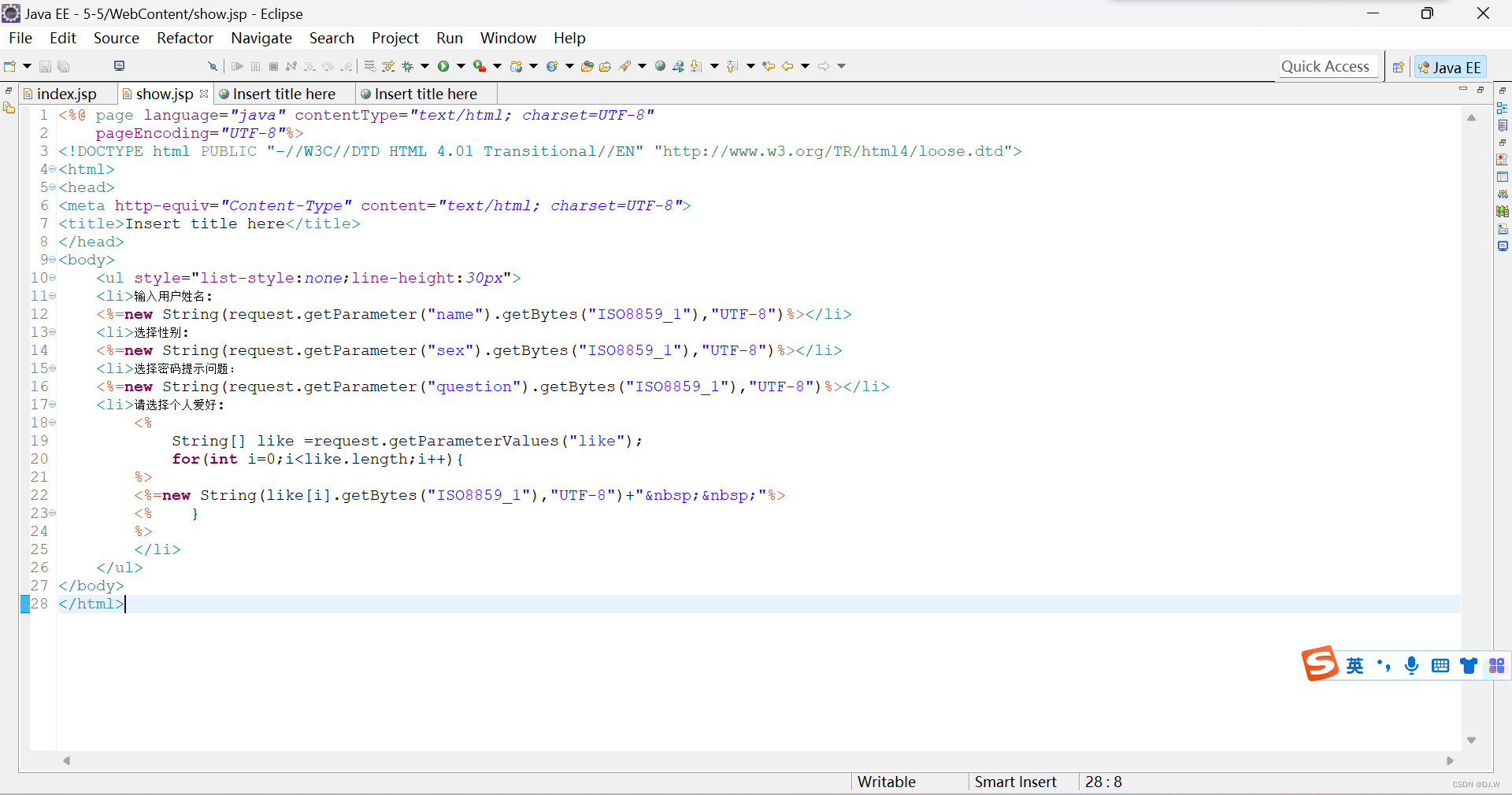Open the New dropdown arrow
1512x795 pixels.
click(x=27, y=66)
